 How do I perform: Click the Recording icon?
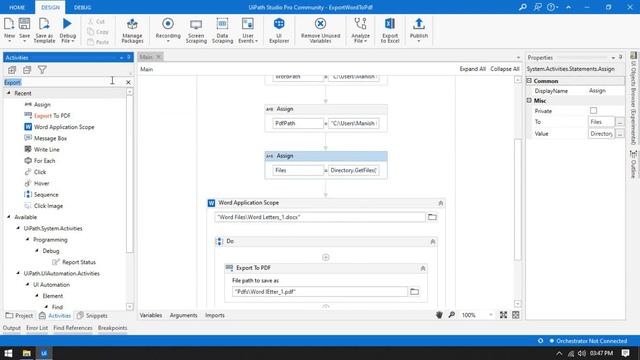pyautogui.click(x=168, y=24)
